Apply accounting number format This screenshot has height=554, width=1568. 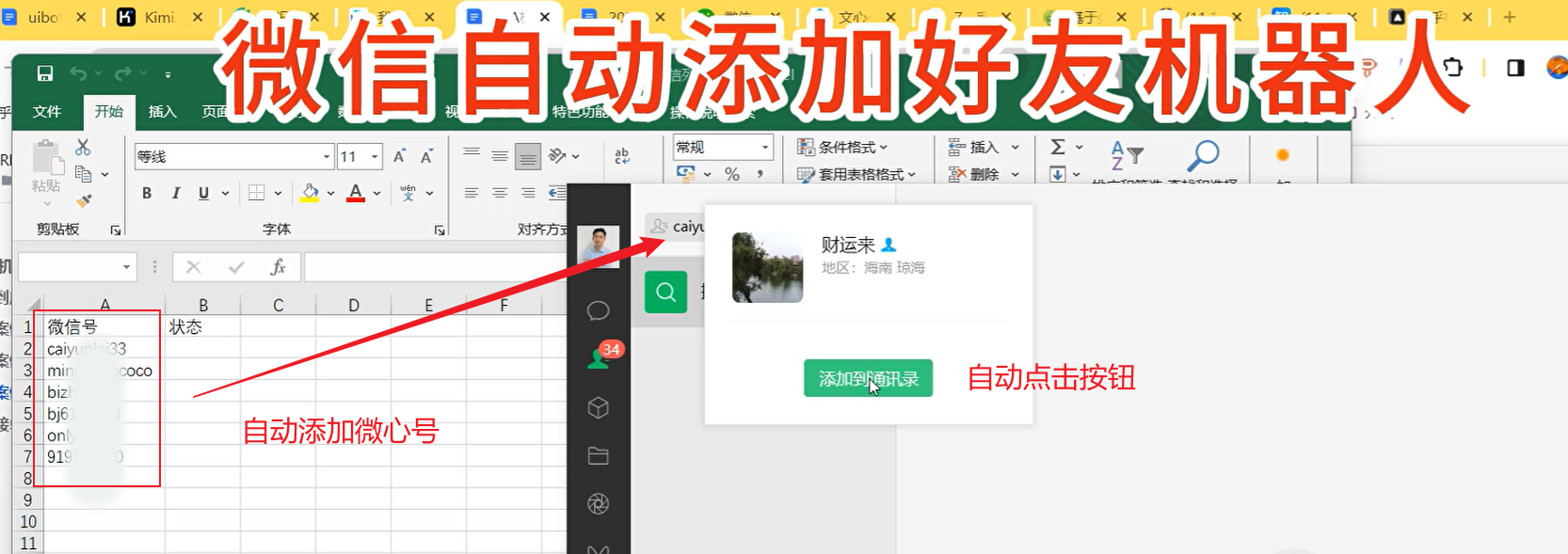(x=686, y=173)
